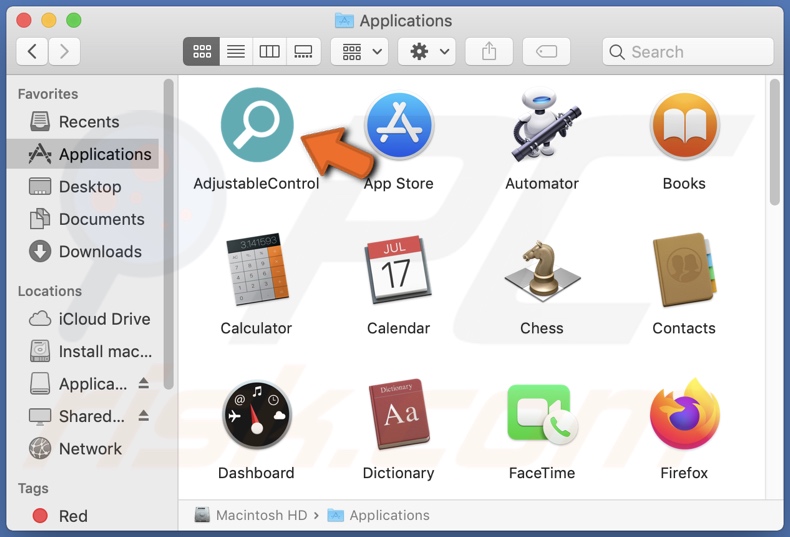Focus the Search field

(x=688, y=51)
